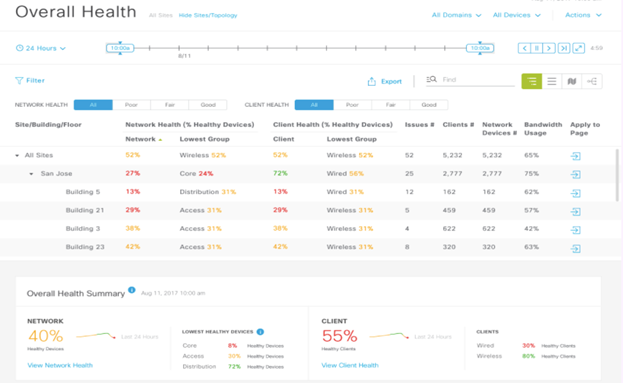The height and width of the screenshot is (383, 623).
Task: Switch to topology view icon
Action: click(592, 81)
